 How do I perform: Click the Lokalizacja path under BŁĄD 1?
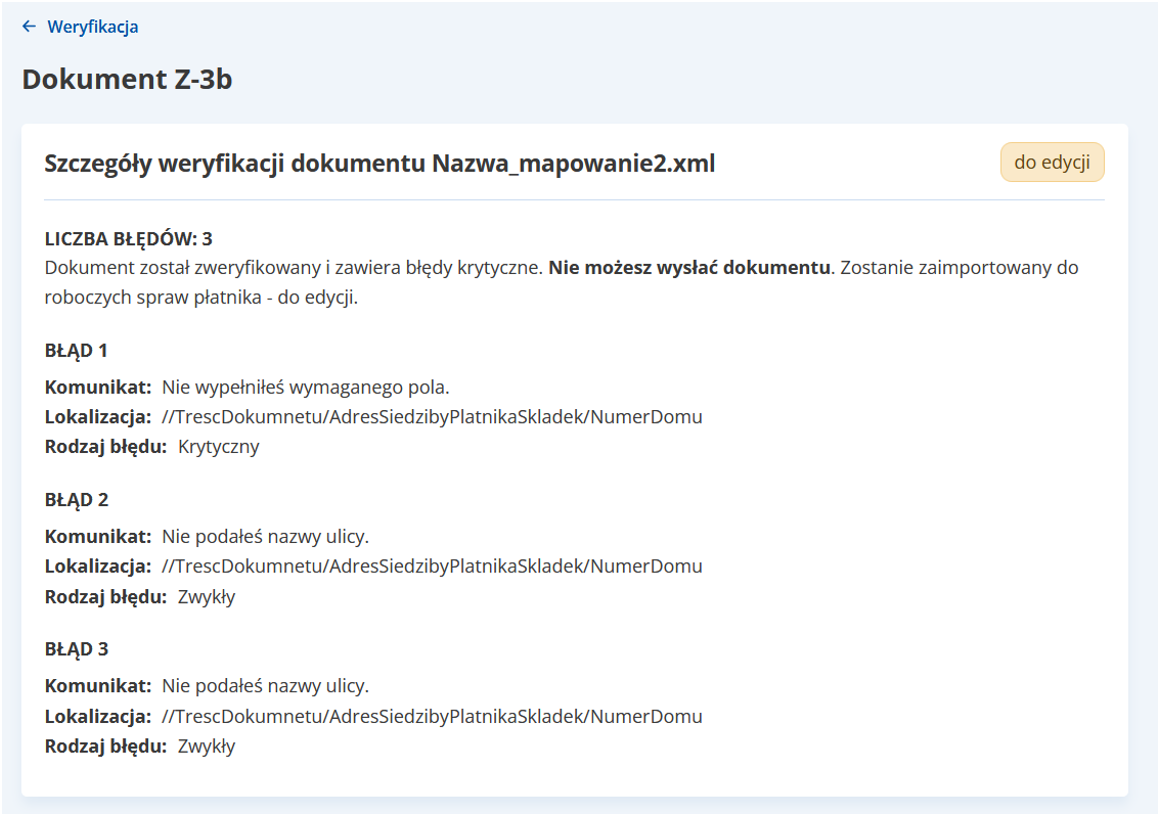click(x=431, y=417)
